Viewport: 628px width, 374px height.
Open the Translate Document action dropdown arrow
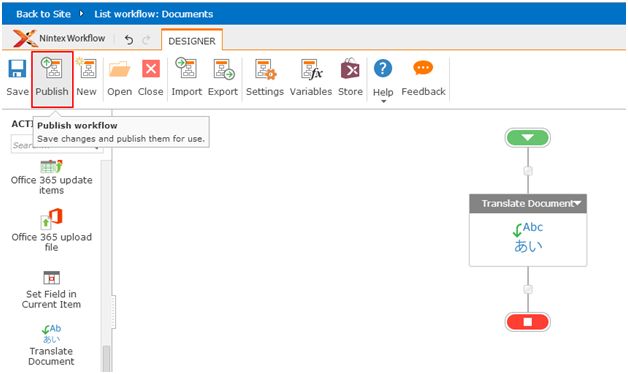click(577, 203)
